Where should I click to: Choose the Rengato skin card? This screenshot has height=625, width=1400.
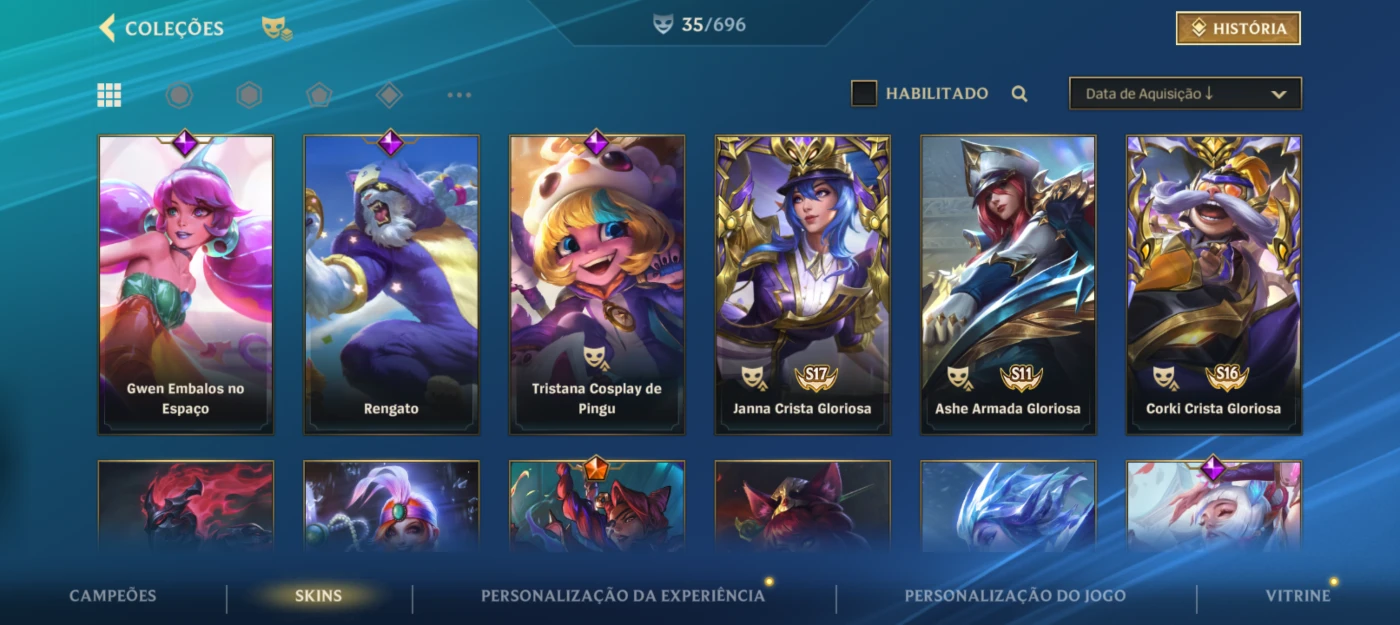tap(391, 285)
